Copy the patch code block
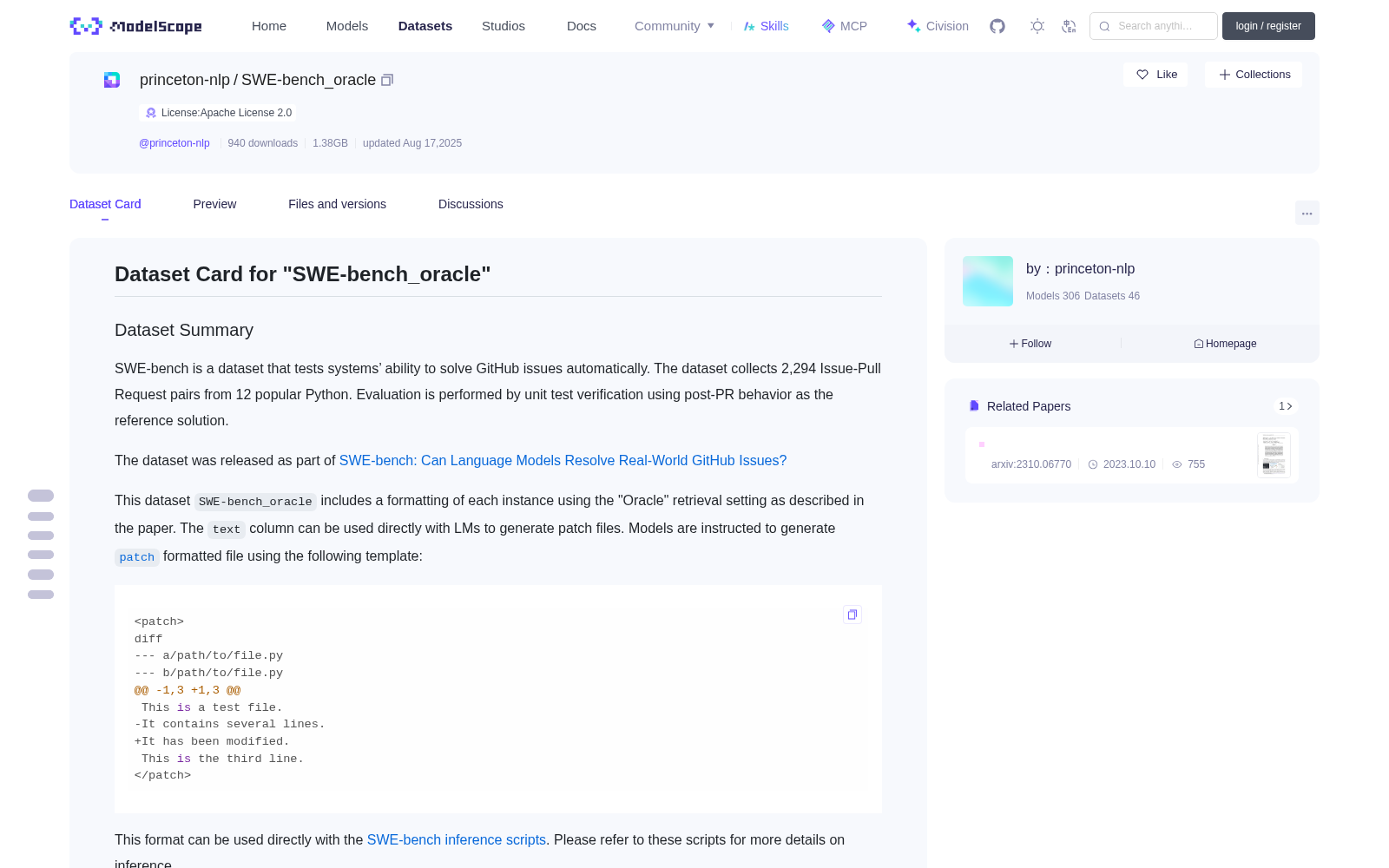 (852, 615)
